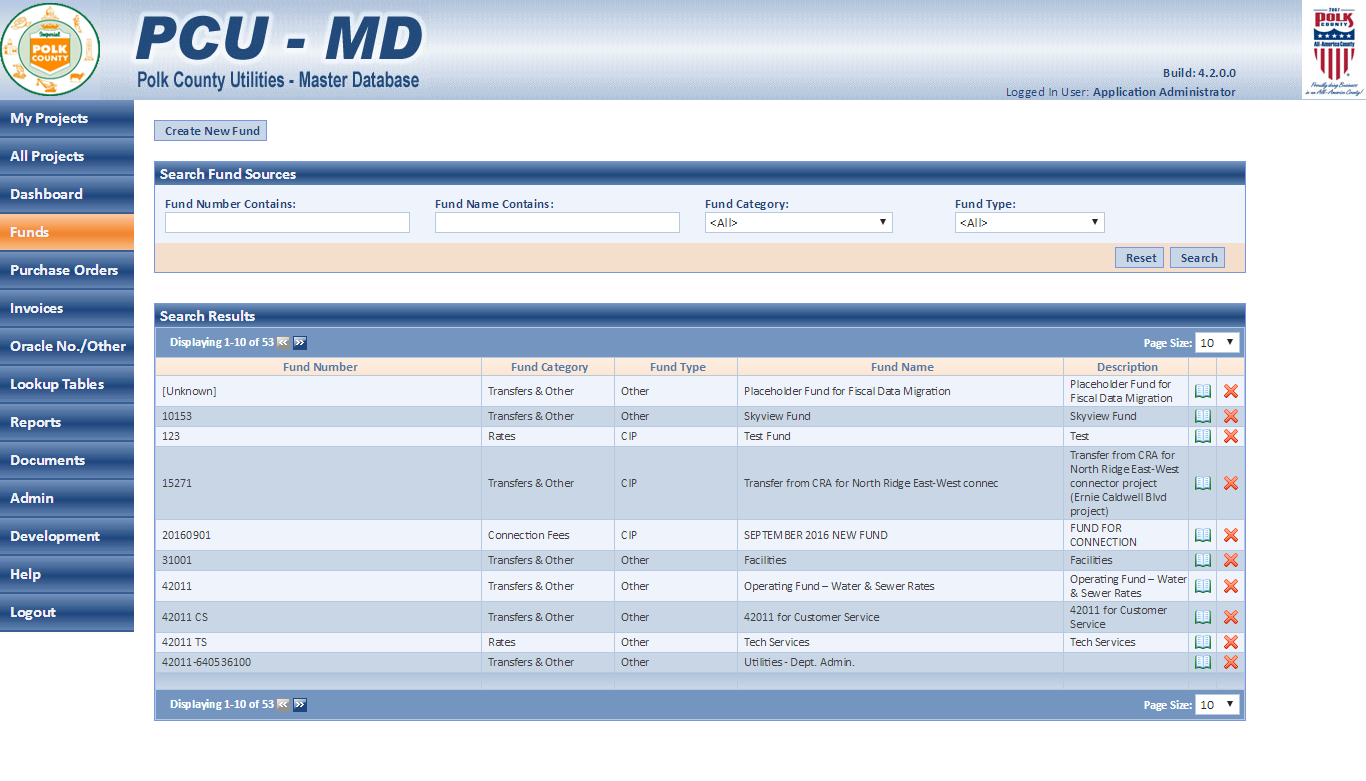The width and height of the screenshot is (1366, 781).
Task: Click the Create New Fund button
Action: (211, 131)
